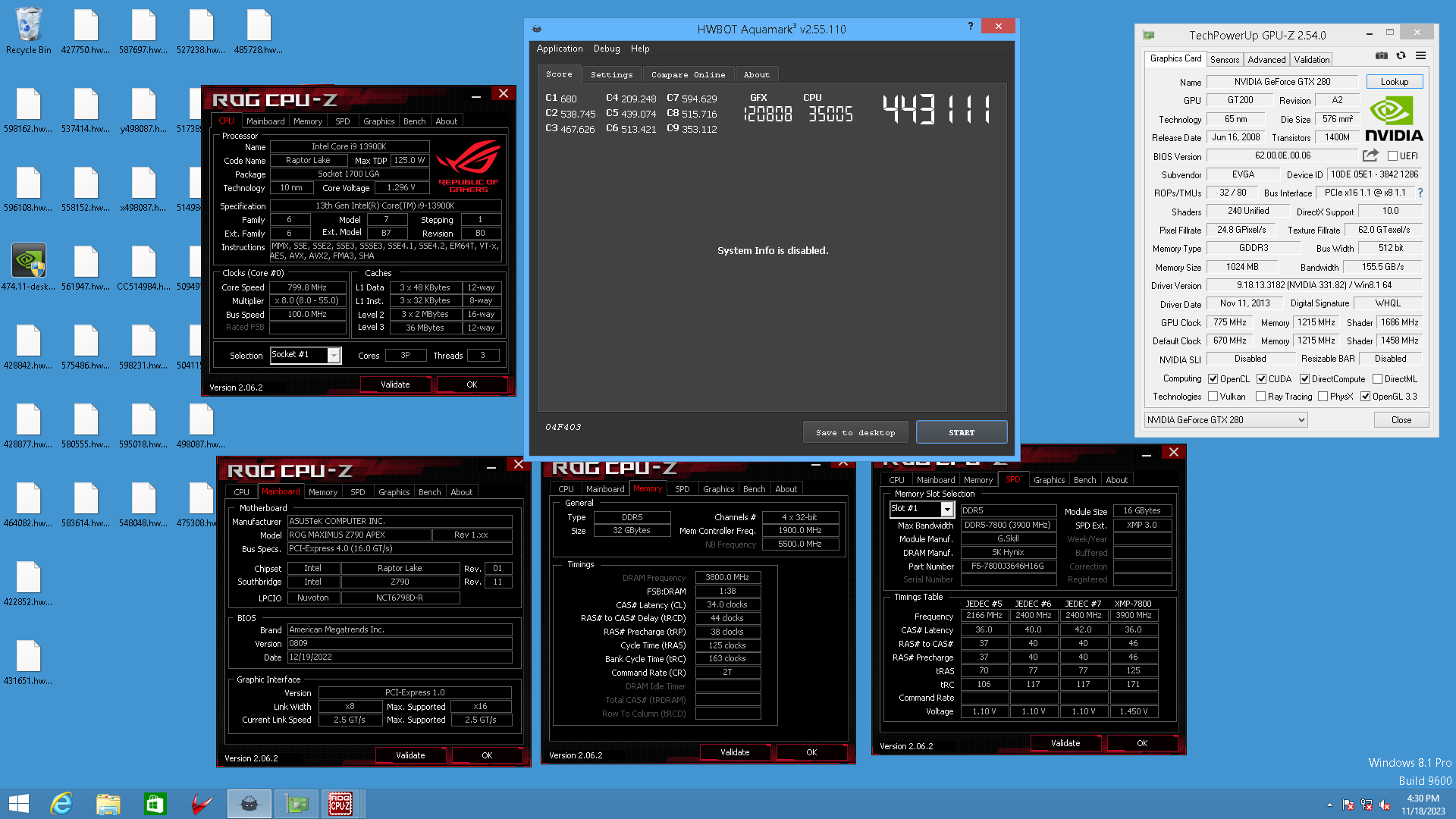The height and width of the screenshot is (819, 1456).
Task: Open the Help menu in Aquamark
Action: 640,49
